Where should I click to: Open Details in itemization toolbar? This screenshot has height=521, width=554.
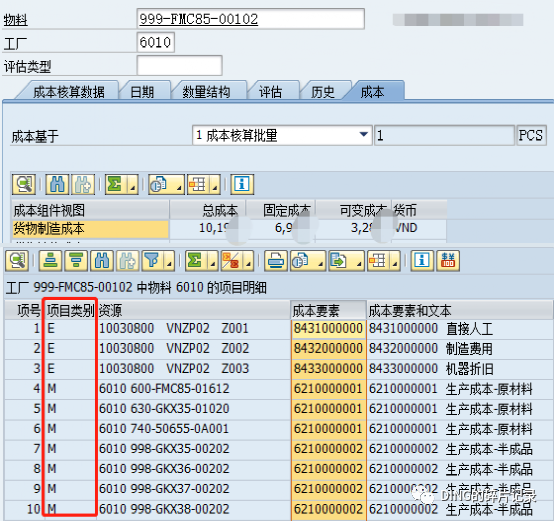tap(17, 261)
